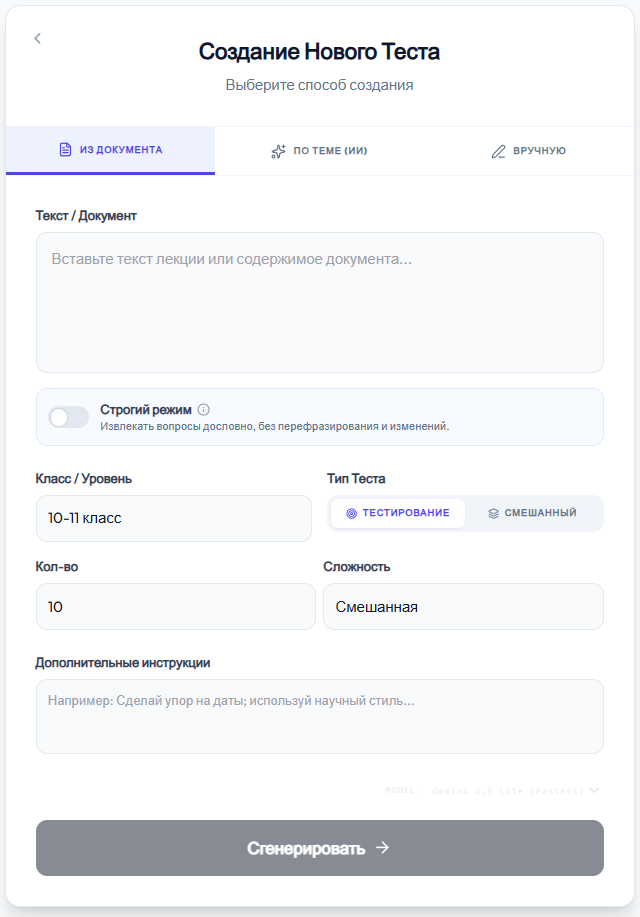Image resolution: width=640 pixels, height=917 pixels.
Task: Open the Сложность Смешанная dropdown
Action: pos(463,606)
